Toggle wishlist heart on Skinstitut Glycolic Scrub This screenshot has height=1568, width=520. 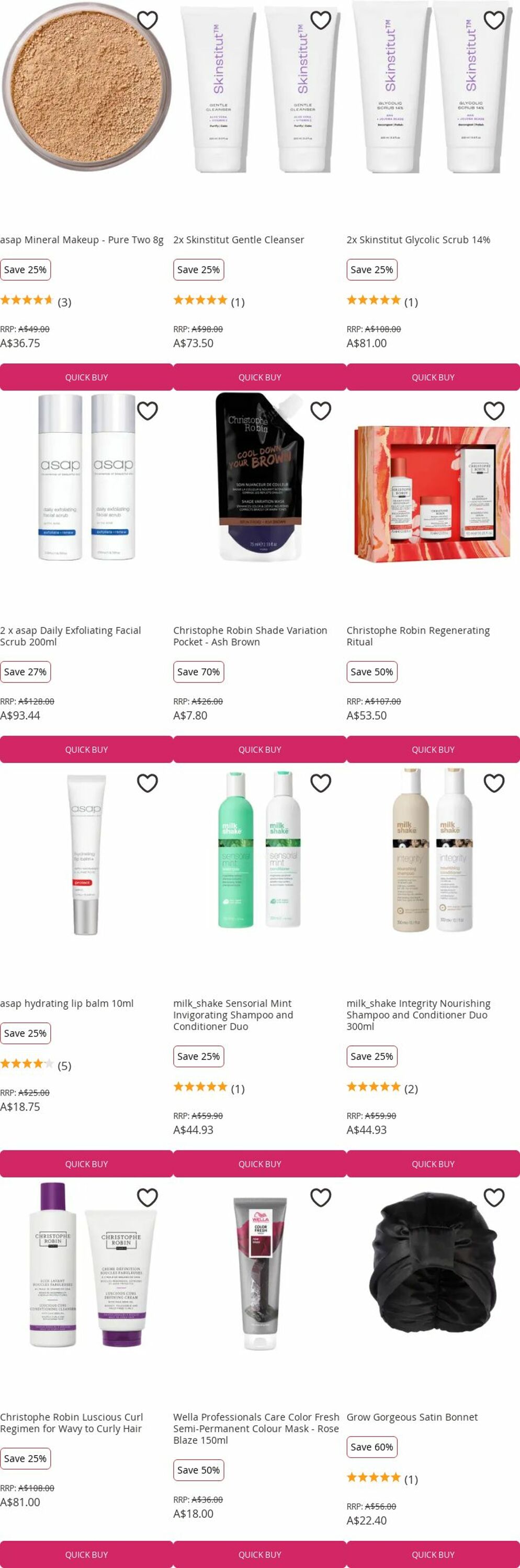tap(494, 20)
